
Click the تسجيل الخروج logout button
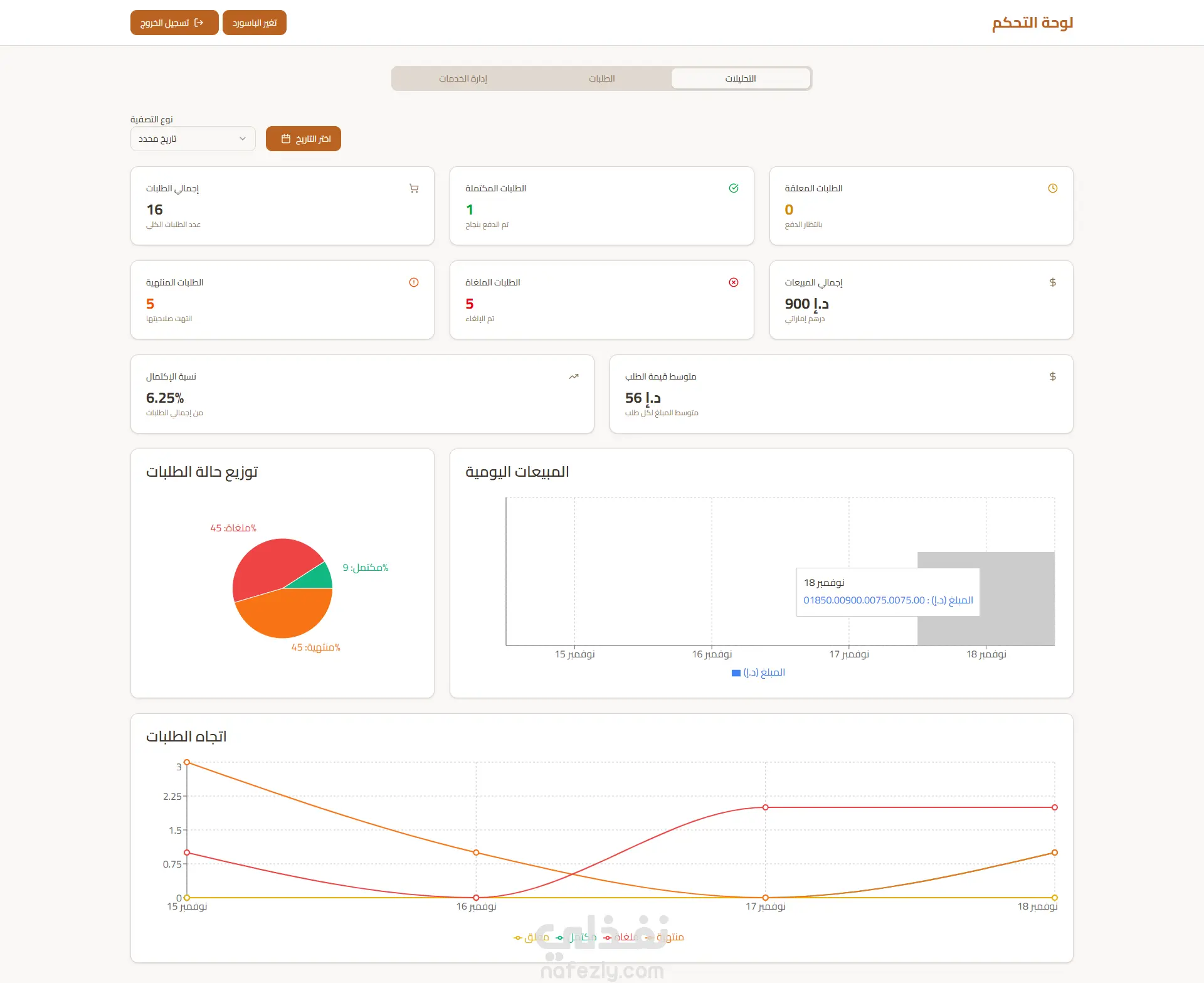(x=174, y=23)
